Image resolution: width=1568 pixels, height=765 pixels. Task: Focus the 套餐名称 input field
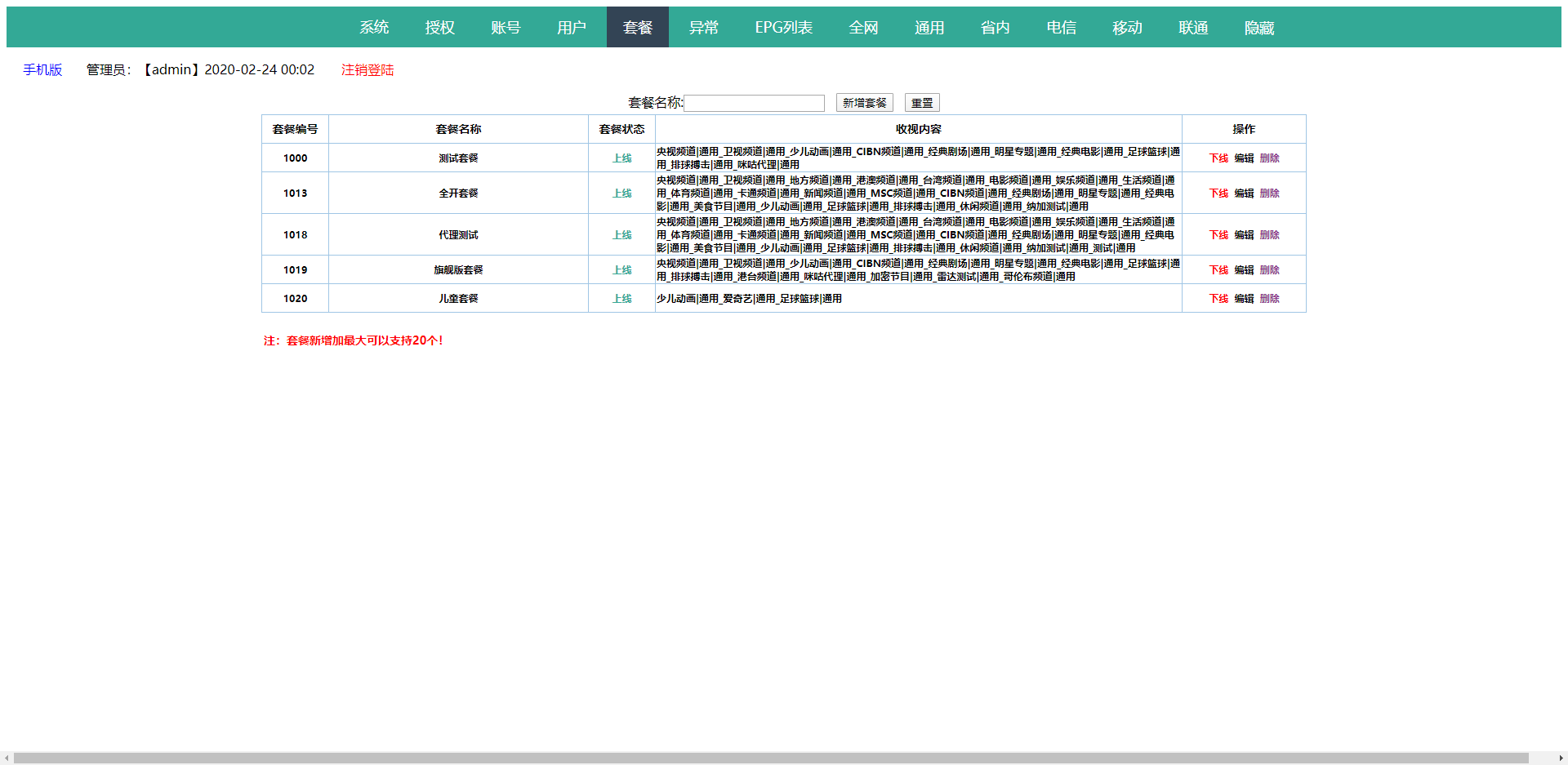[754, 103]
